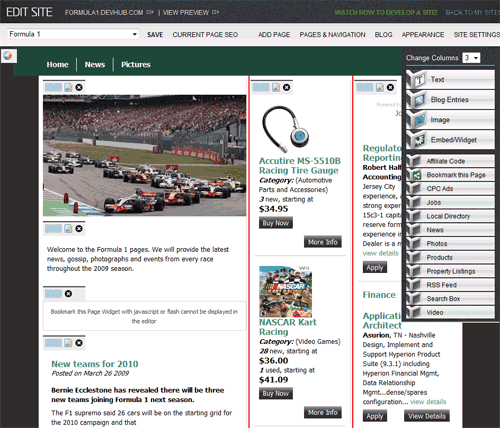Remove the Bookmark this Page widget
The image size is (500, 428).
click(68, 294)
